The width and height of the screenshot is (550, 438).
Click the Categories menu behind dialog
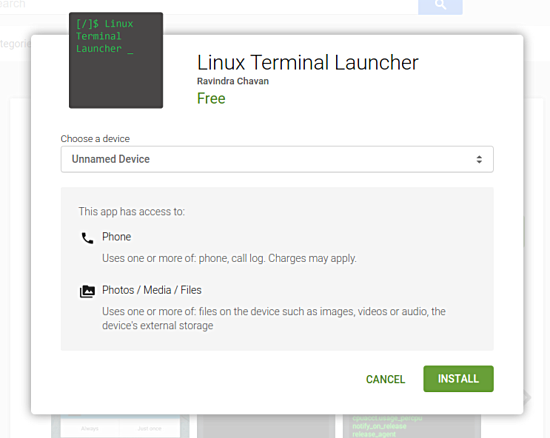[x=15, y=44]
